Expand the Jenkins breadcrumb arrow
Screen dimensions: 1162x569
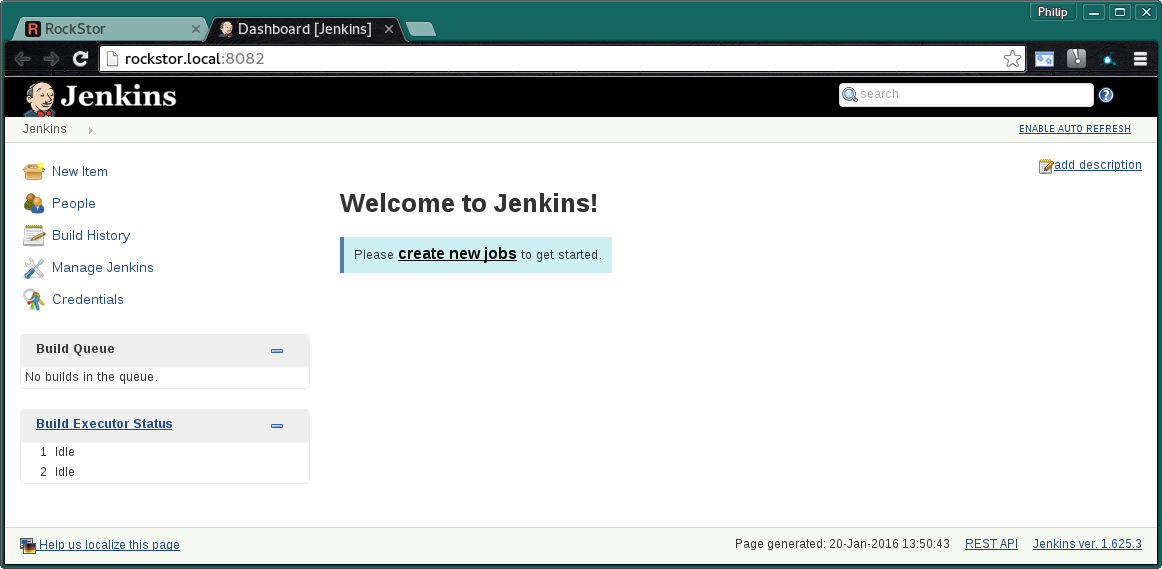click(90, 130)
